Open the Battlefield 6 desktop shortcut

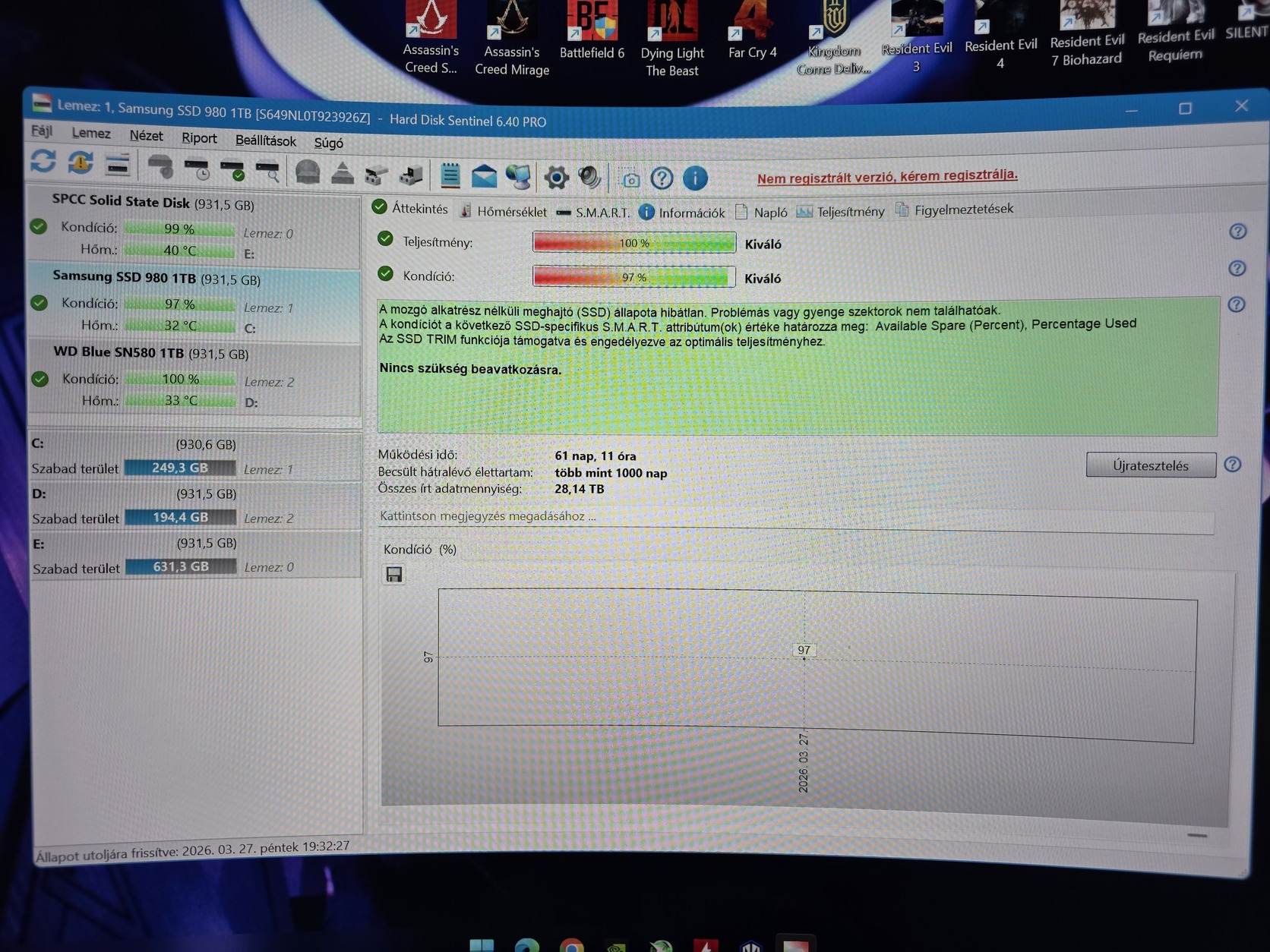coord(592,30)
